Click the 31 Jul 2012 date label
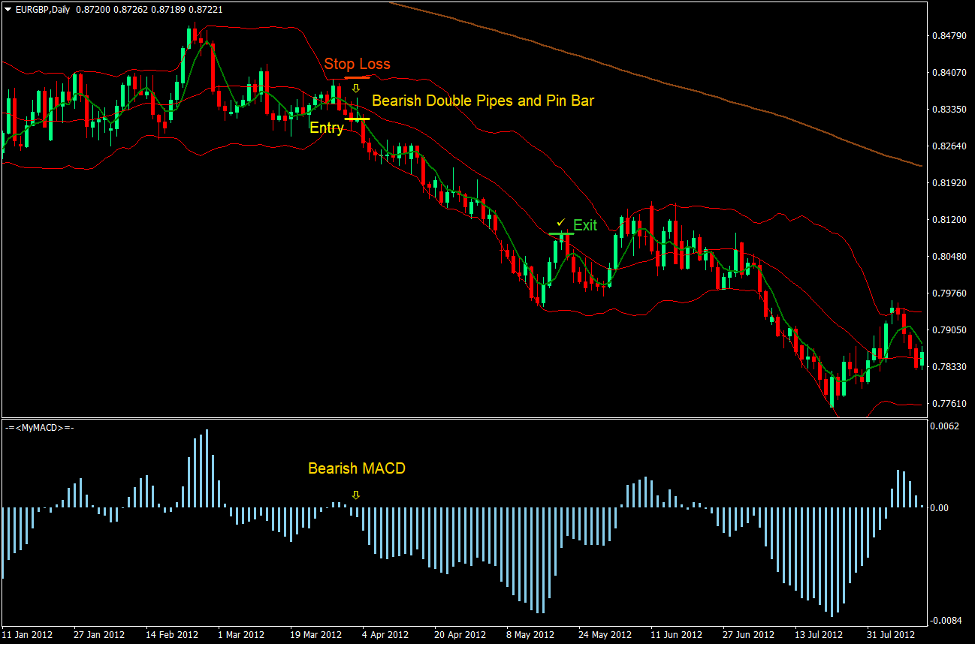This screenshot has width=977, height=645. point(890,635)
